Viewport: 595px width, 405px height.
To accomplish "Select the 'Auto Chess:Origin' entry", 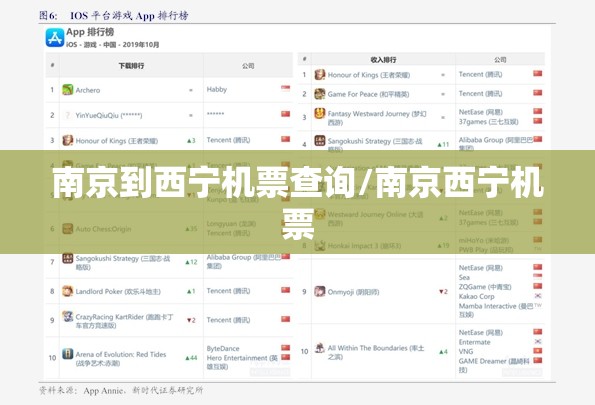I will click(103, 229).
